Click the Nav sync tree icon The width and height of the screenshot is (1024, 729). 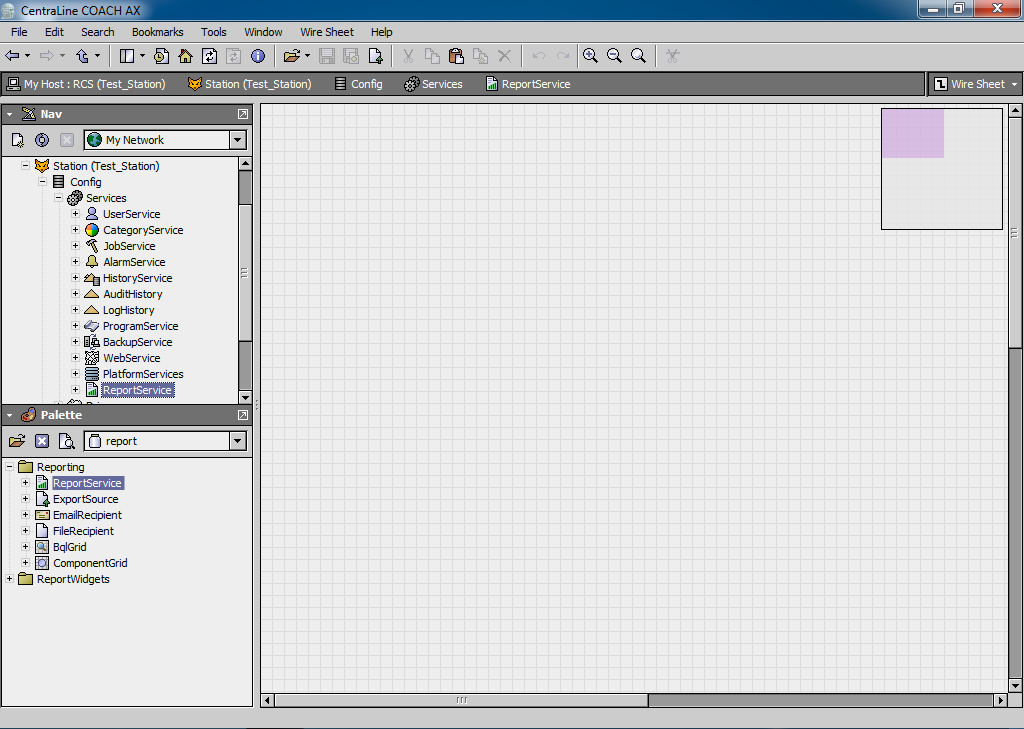[x=42, y=140]
